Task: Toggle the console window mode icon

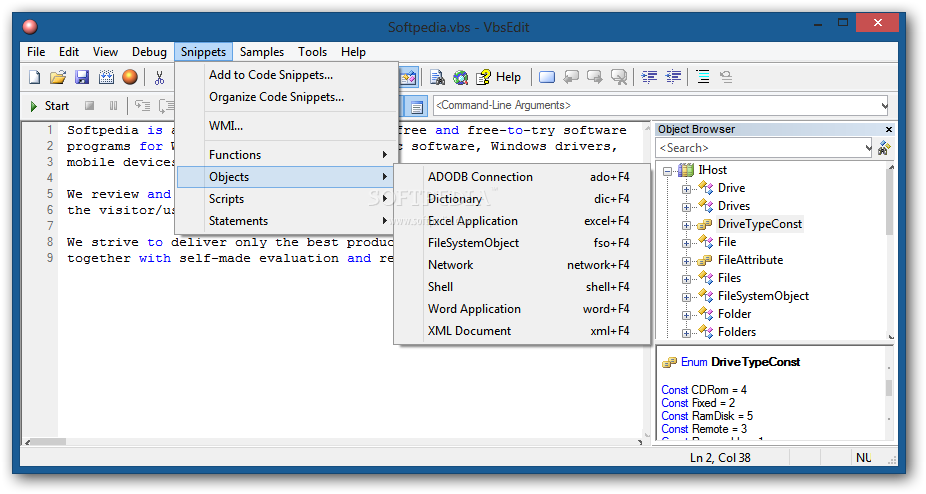Action: (417, 107)
